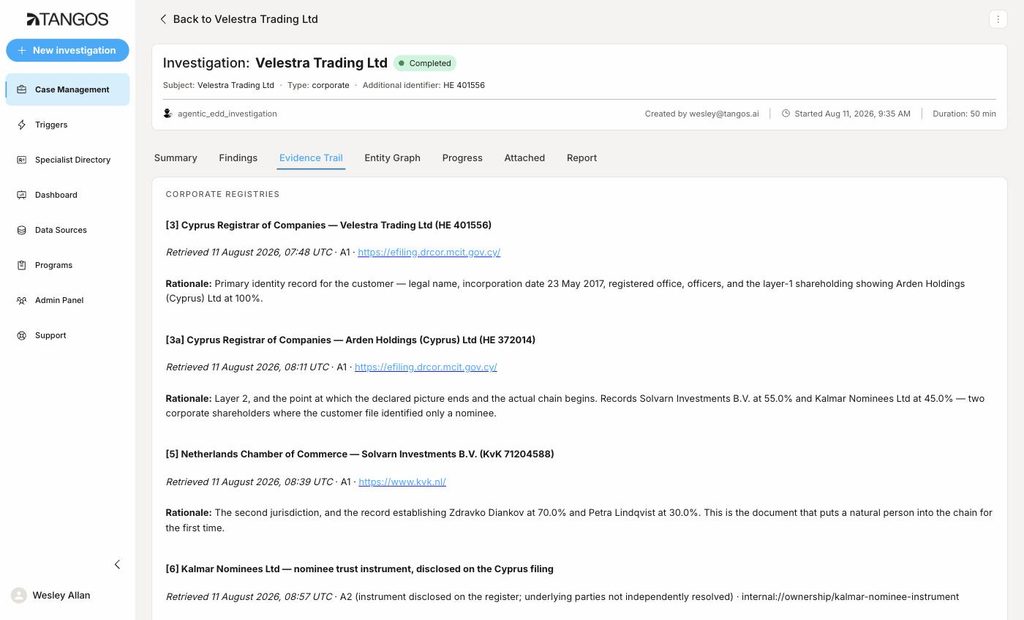Open the Support lifebuoy icon
Viewport: 1024px width, 620px height.
[x=22, y=336]
